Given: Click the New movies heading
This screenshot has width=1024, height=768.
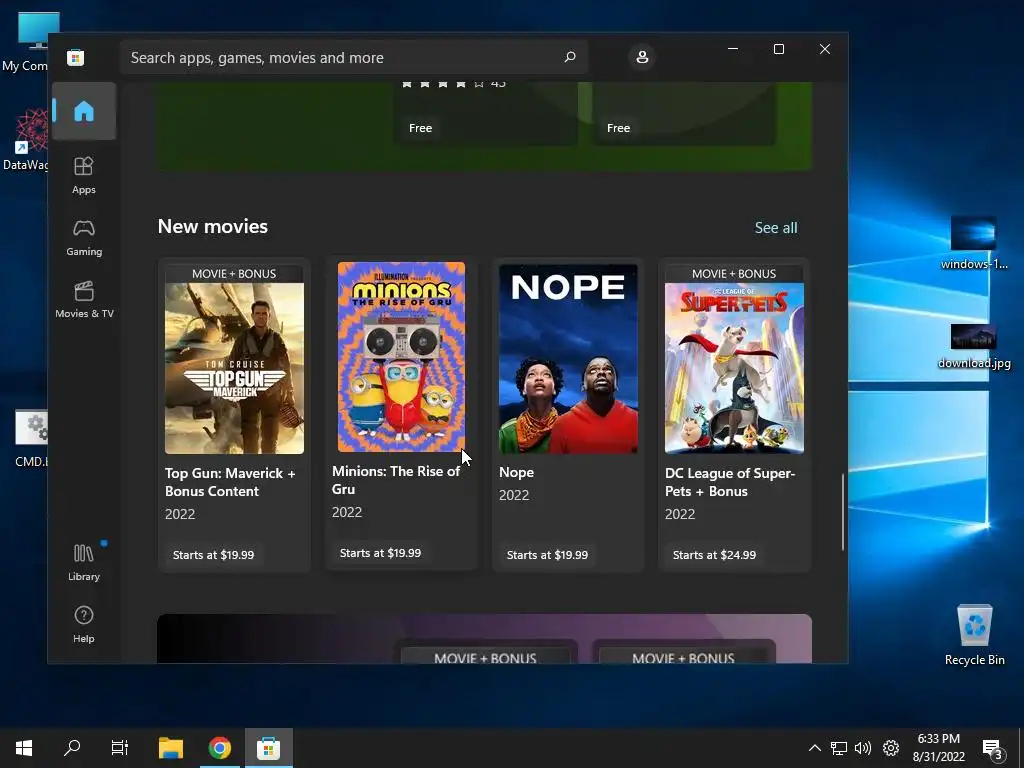Looking at the screenshot, I should (213, 226).
